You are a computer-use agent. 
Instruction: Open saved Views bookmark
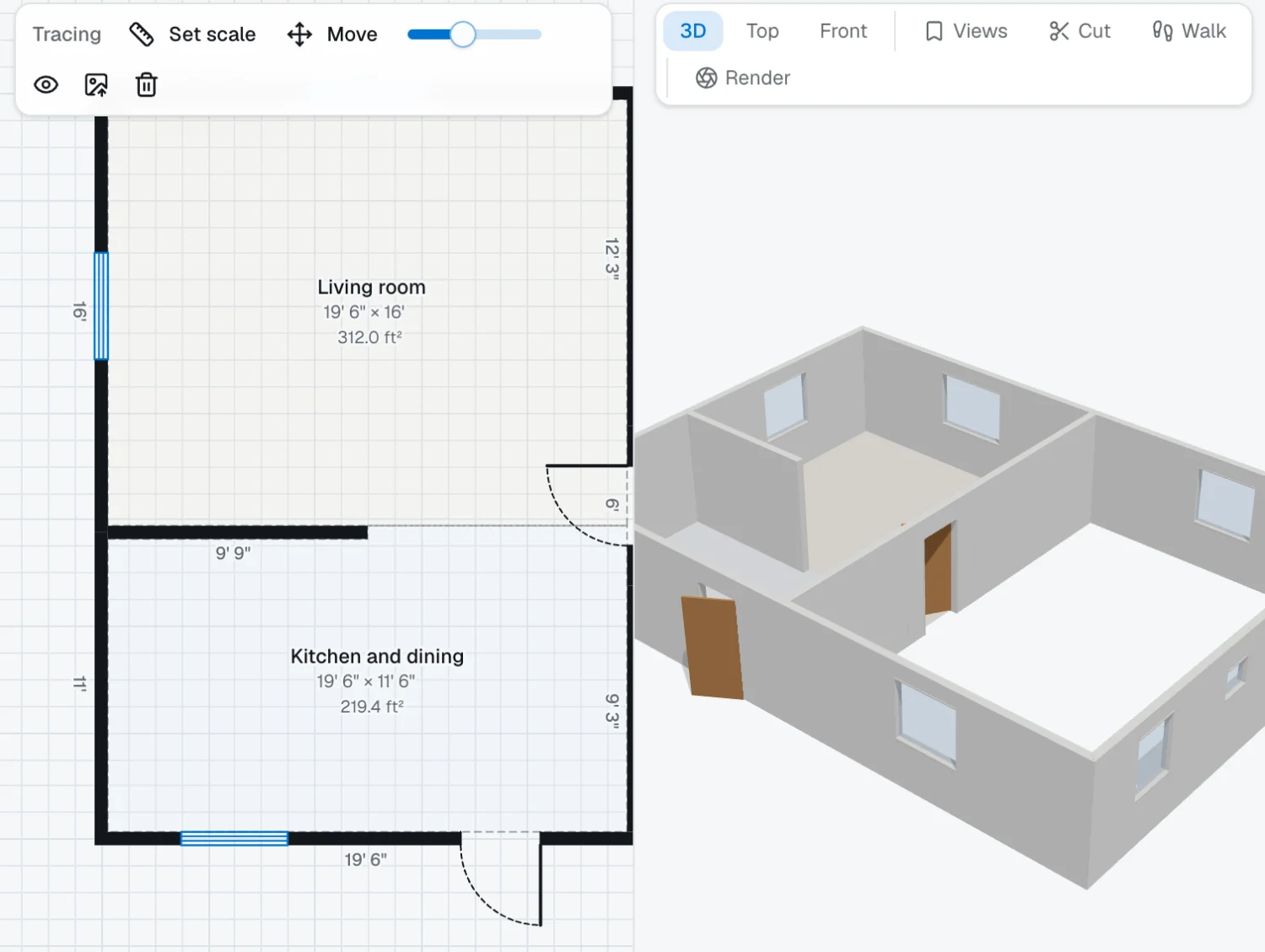pos(966,31)
